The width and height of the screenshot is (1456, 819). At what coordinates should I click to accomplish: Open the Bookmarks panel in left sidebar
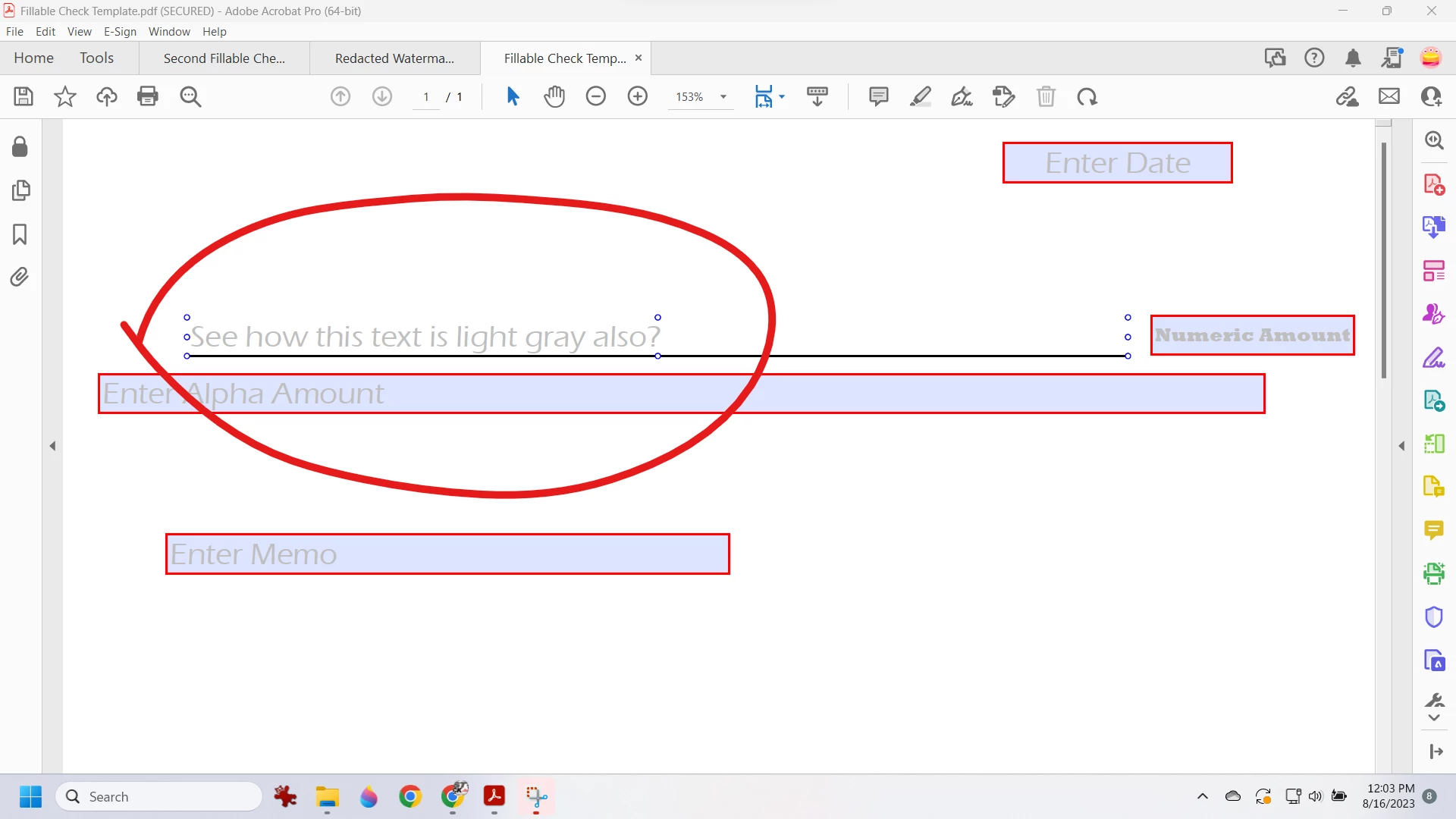tap(20, 234)
